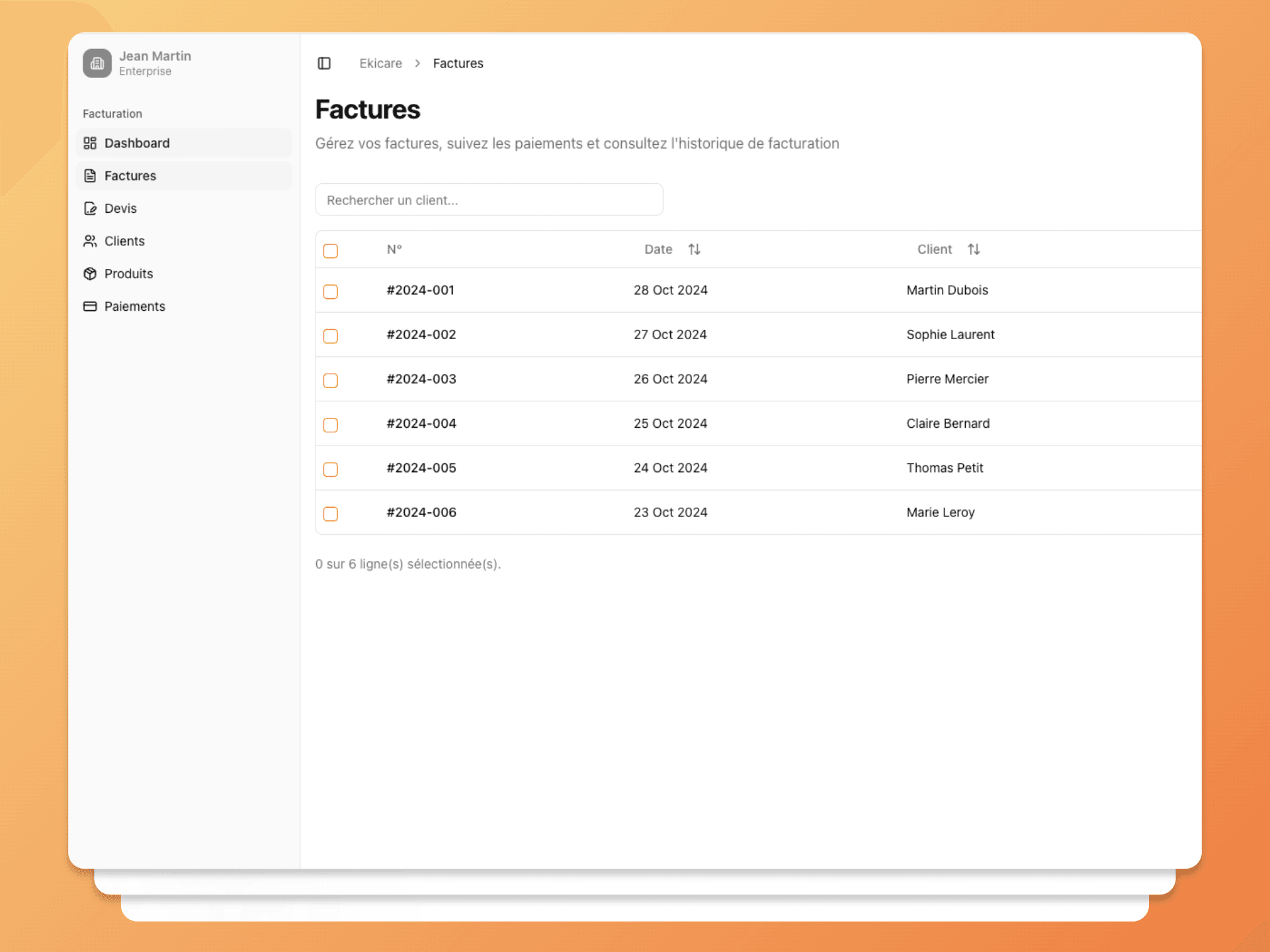
Task: Select invoice #2024-001 checkbox
Action: (331, 292)
